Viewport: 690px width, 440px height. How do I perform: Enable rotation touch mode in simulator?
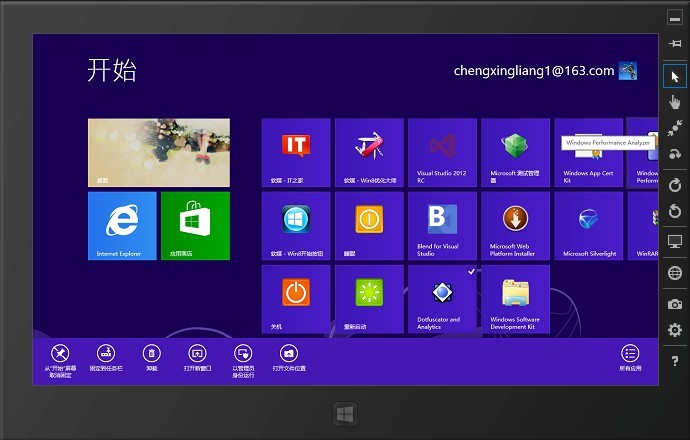pyautogui.click(x=675, y=154)
